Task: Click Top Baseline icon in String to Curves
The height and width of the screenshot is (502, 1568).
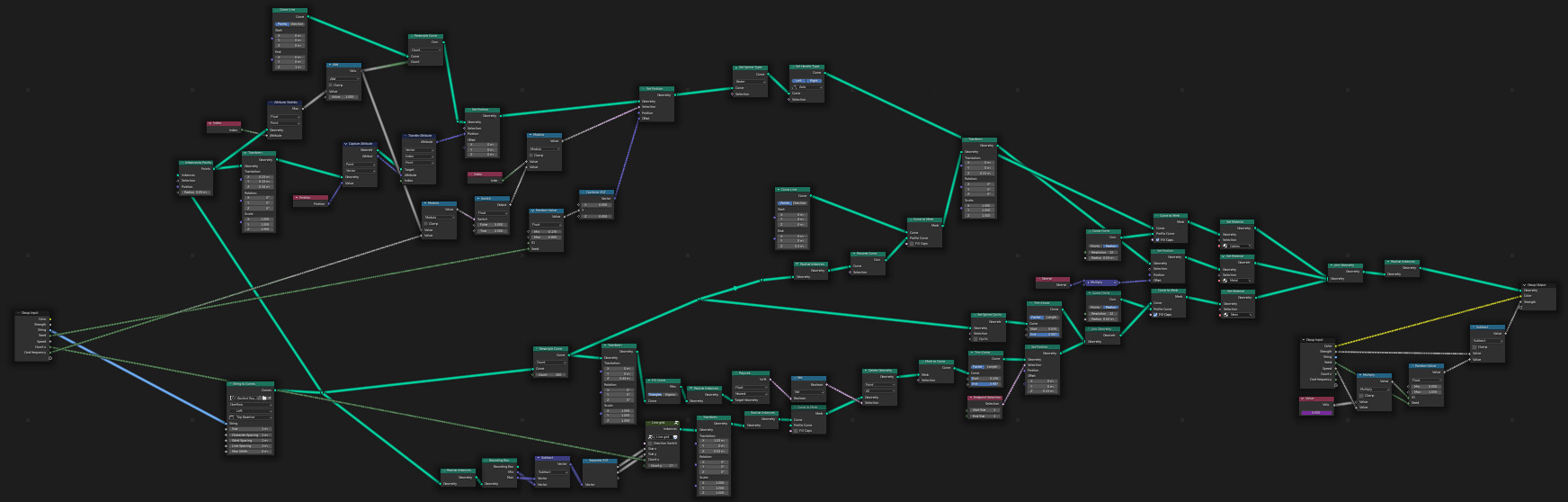Action: pos(231,417)
